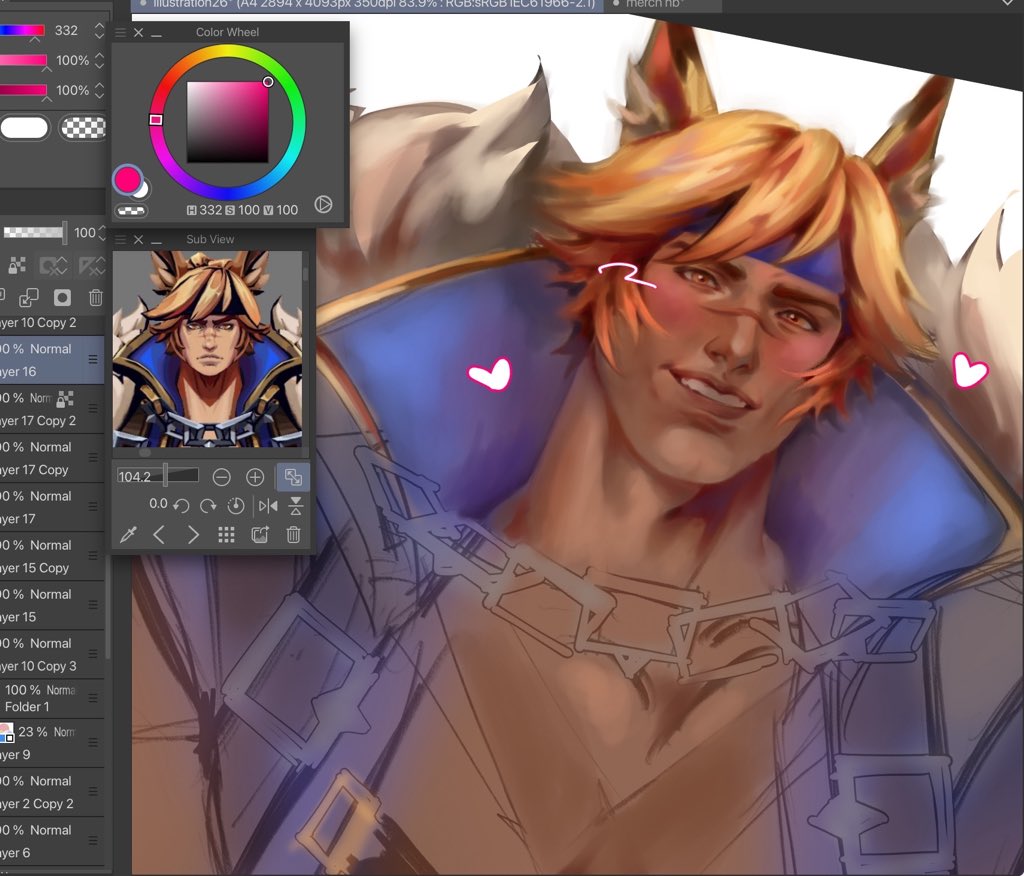Click the saturation slider at 100%

pyautogui.click(x=24, y=60)
